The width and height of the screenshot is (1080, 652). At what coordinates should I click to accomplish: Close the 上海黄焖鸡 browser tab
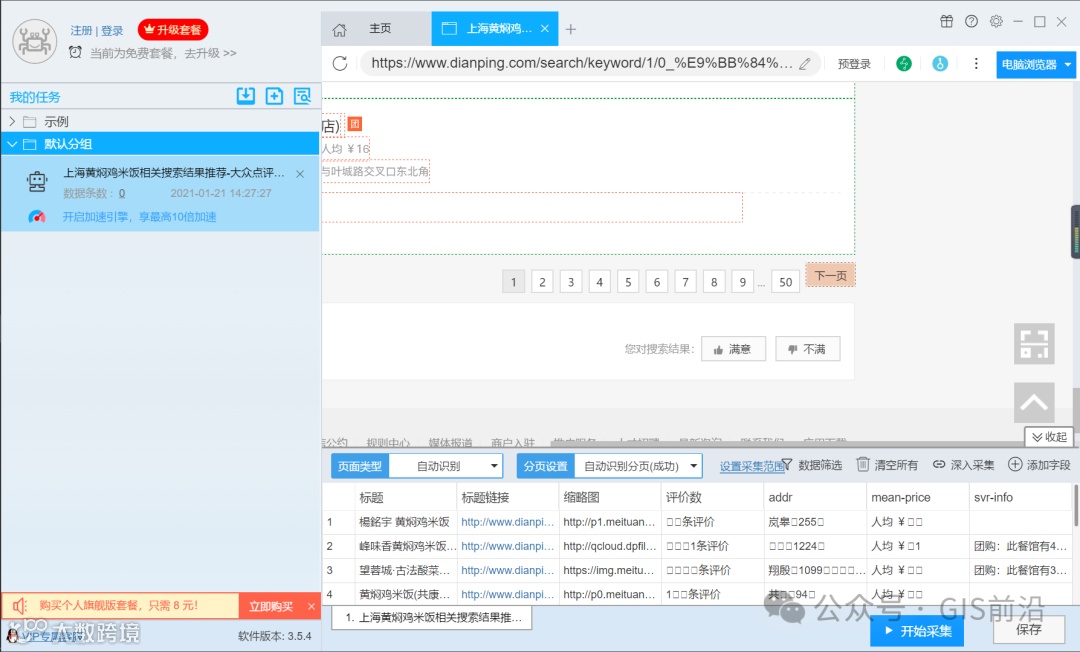click(x=545, y=28)
